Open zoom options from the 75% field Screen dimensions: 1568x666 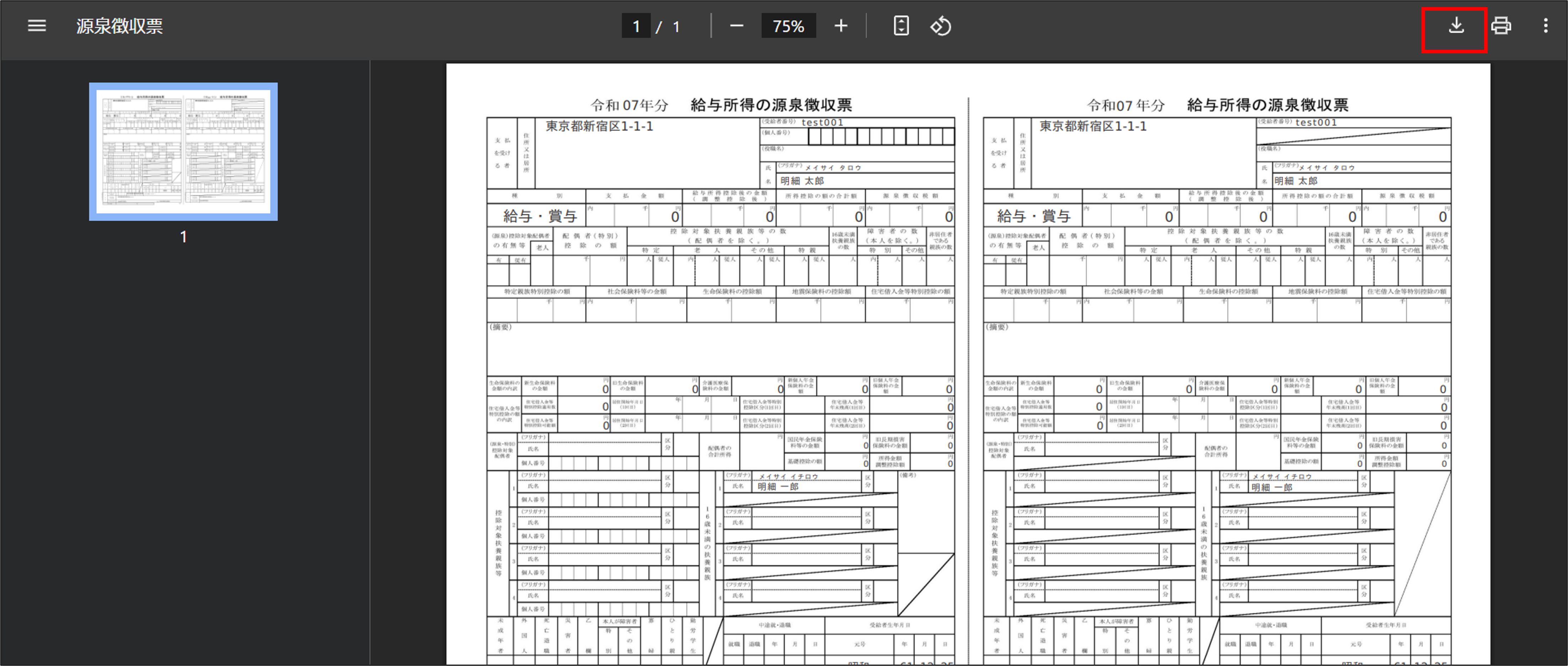point(788,26)
